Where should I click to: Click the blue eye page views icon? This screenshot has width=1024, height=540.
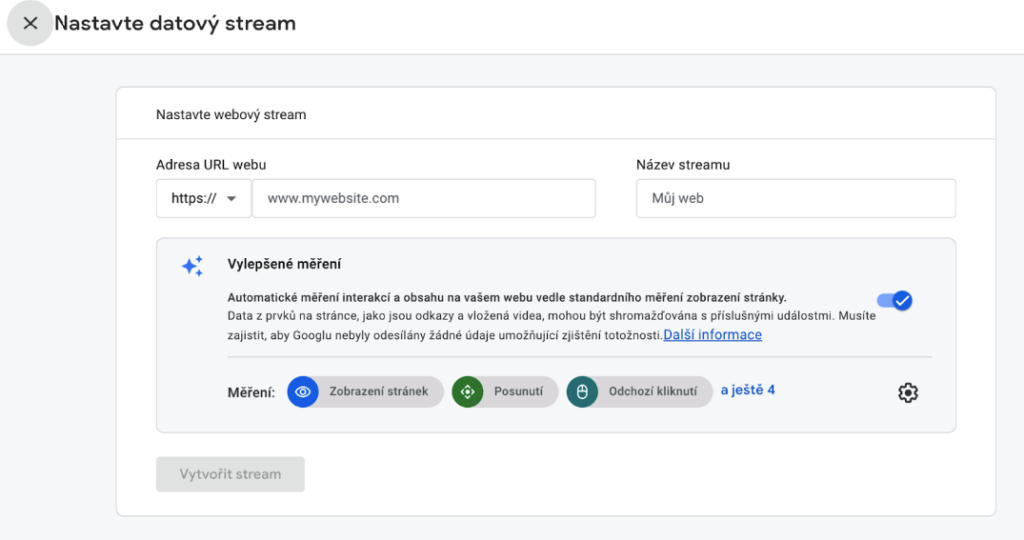[303, 392]
